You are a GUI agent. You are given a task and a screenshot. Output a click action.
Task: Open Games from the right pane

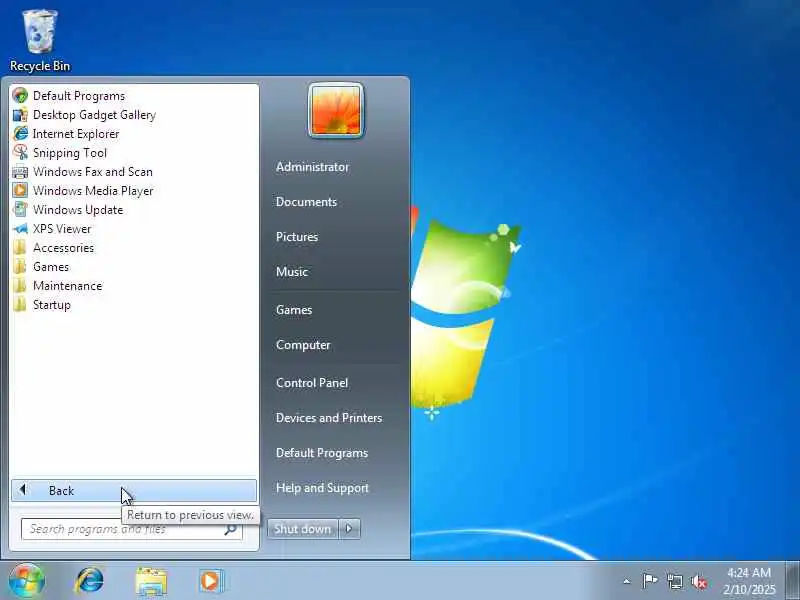(x=294, y=310)
